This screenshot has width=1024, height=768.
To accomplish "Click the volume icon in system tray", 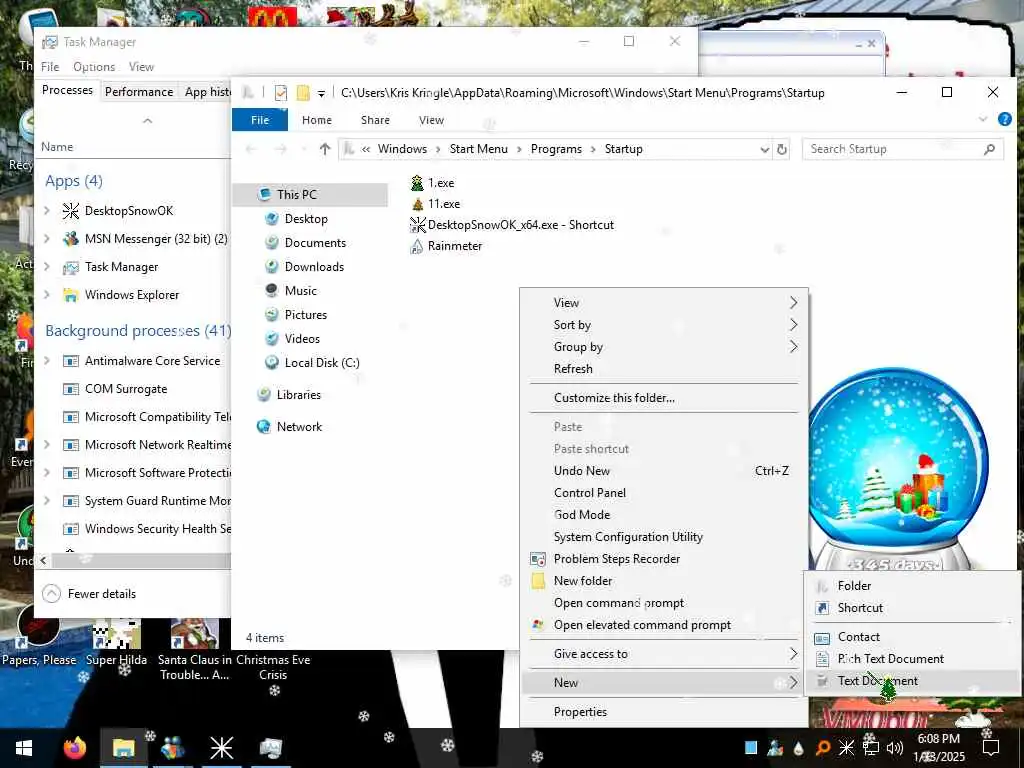I will 895,748.
